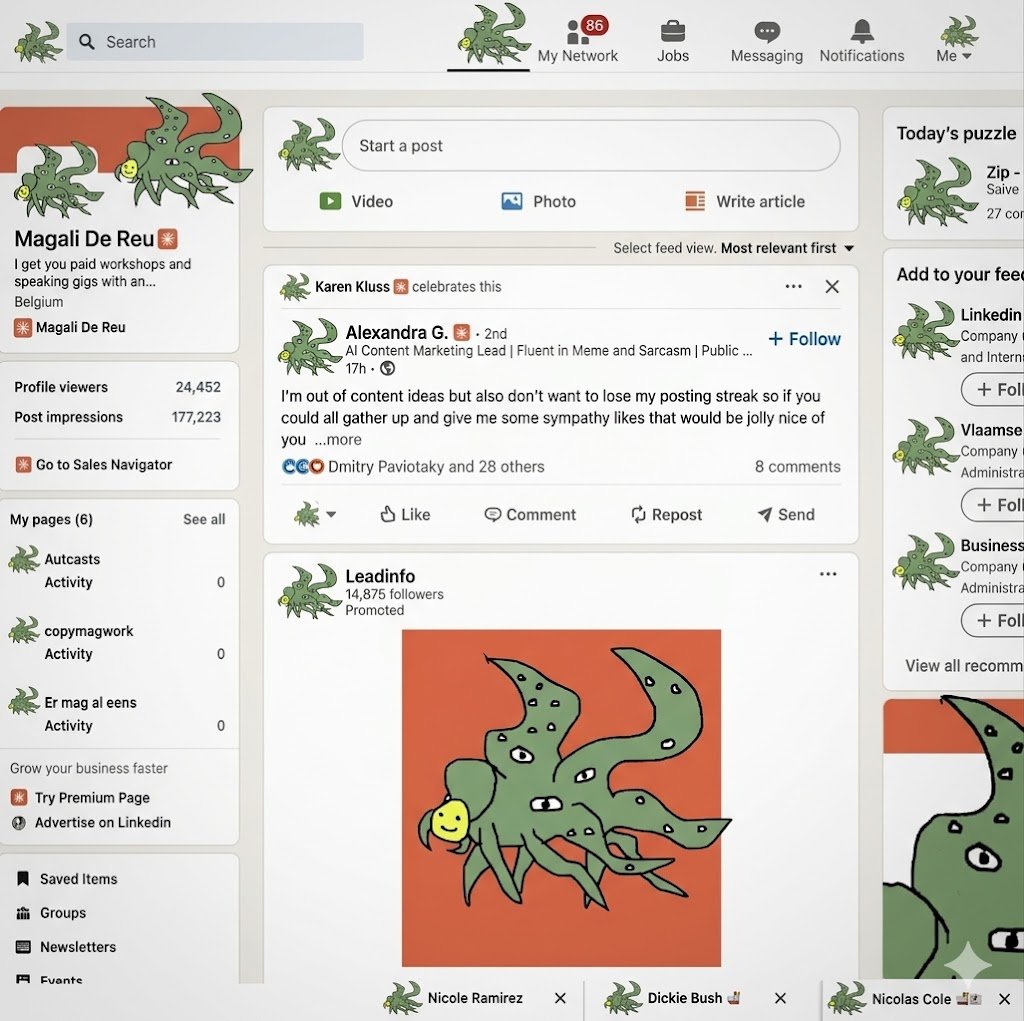The width and height of the screenshot is (1024, 1021).
Task: Follow the Business company suggestion
Action: (x=993, y=620)
